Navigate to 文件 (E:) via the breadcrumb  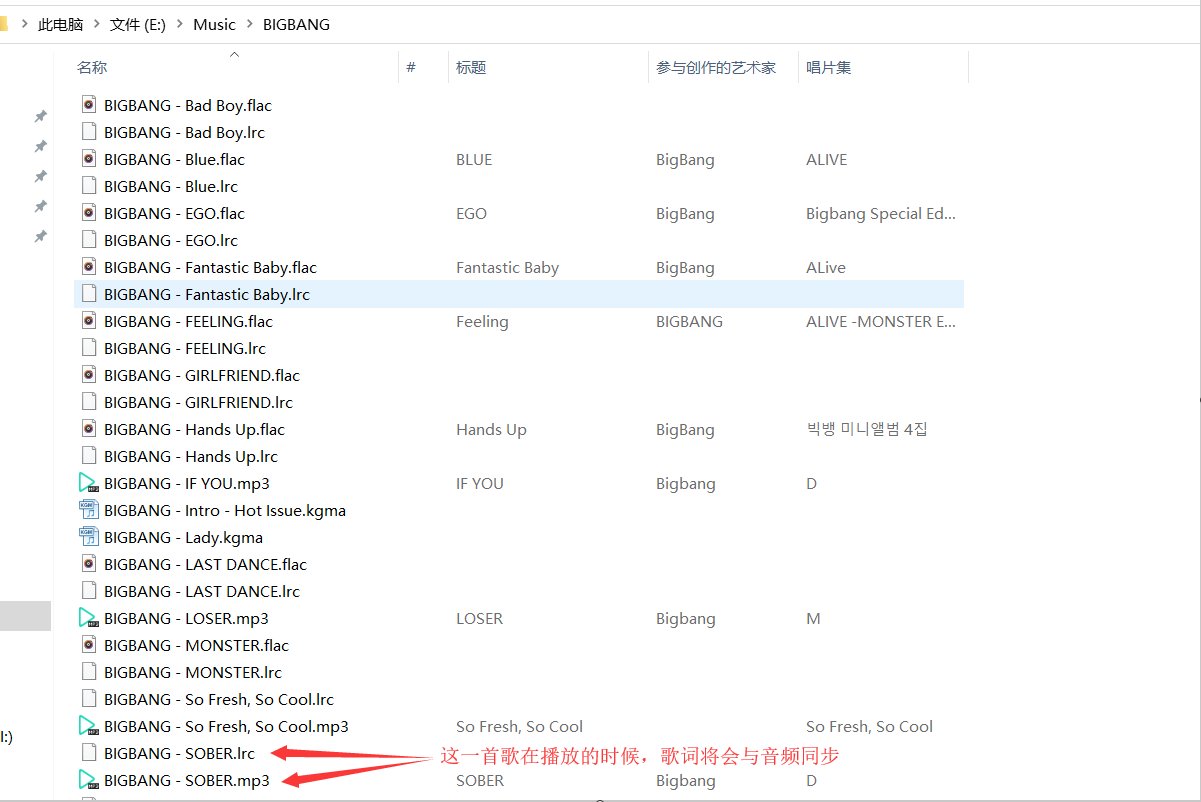coord(138,24)
